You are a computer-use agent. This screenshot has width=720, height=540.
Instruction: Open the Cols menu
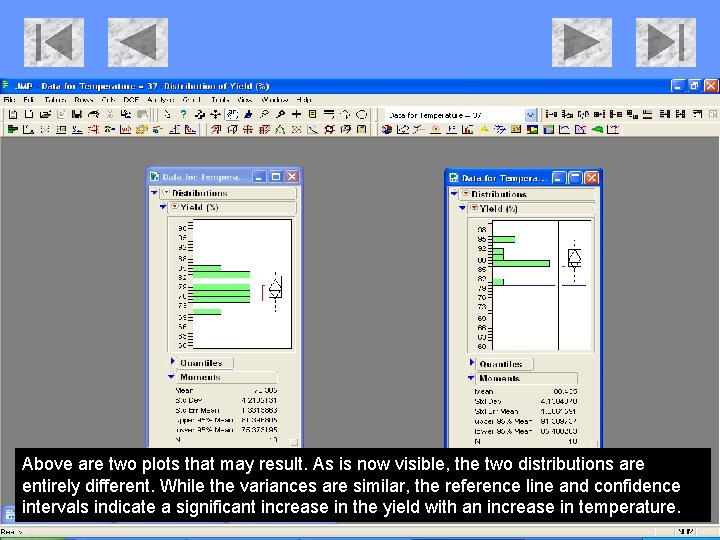click(108, 100)
